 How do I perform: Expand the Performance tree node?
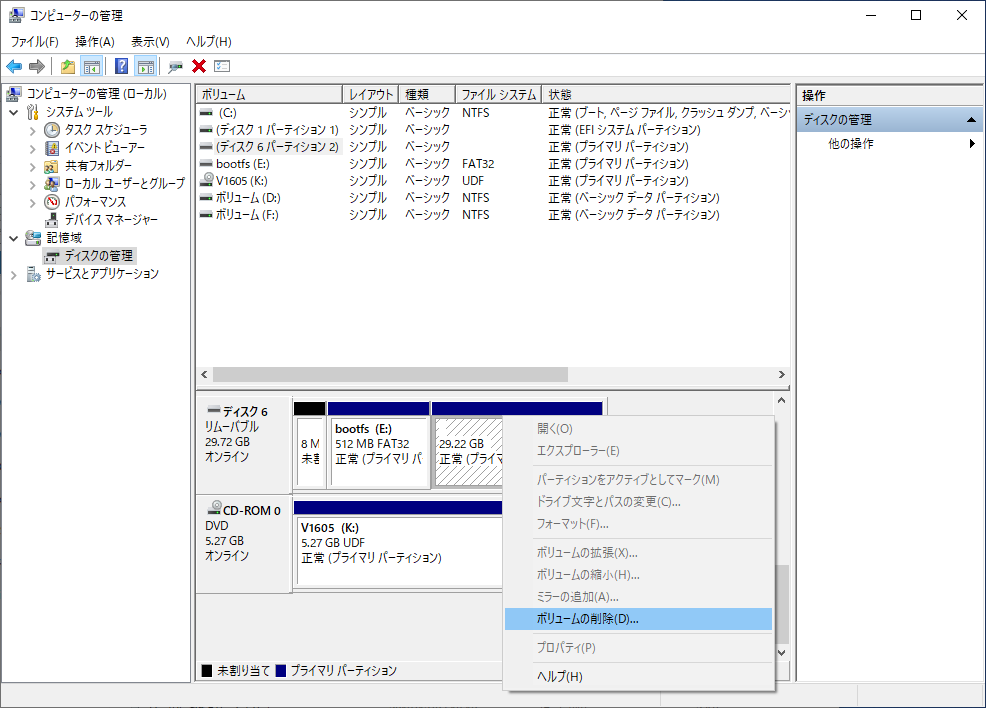[x=32, y=202]
